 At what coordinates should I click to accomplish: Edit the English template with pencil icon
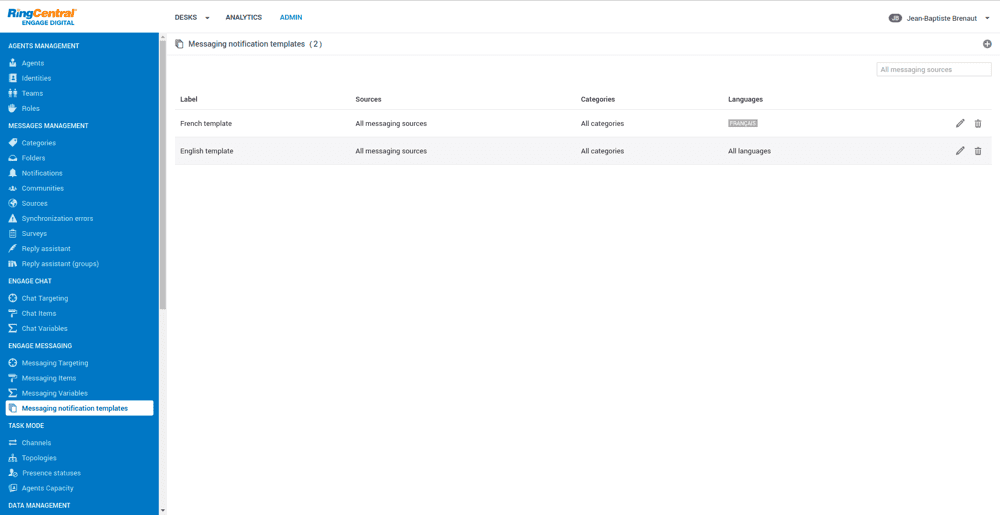point(960,151)
